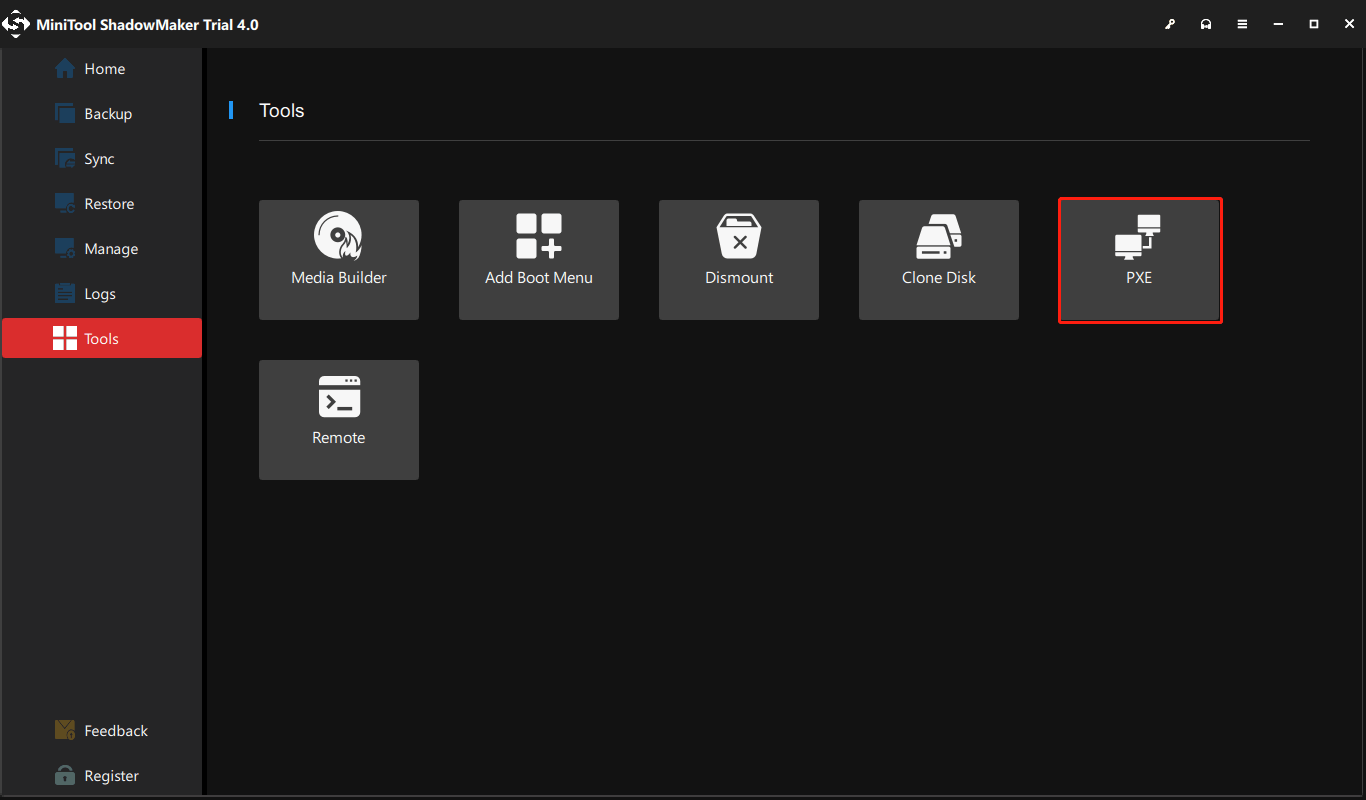Click the Backup sidebar icon
The width and height of the screenshot is (1366, 800).
click(x=65, y=113)
